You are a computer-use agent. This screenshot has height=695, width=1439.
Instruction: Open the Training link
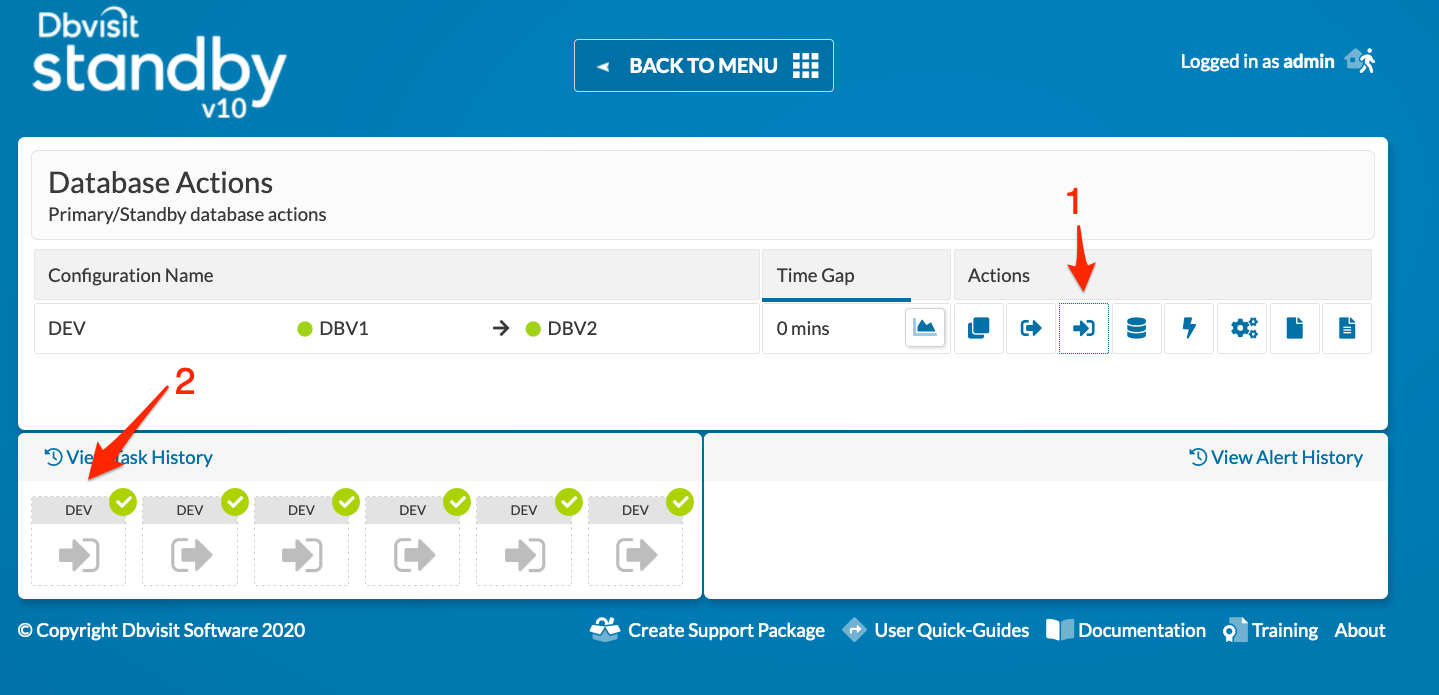1271,630
